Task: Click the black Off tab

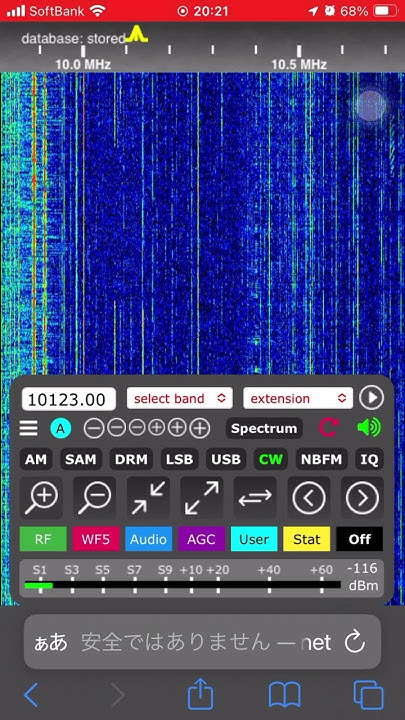Action: point(360,539)
